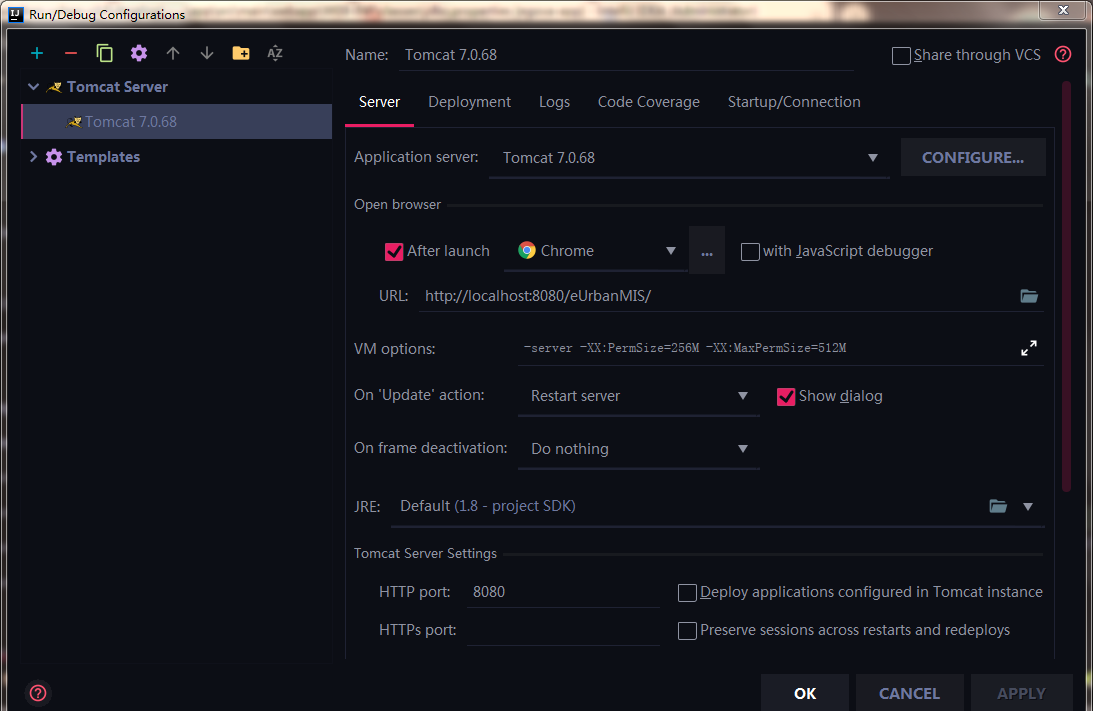Viewport: 1093px width, 711px height.
Task: Click the Chrome browser icon
Action: (x=527, y=250)
